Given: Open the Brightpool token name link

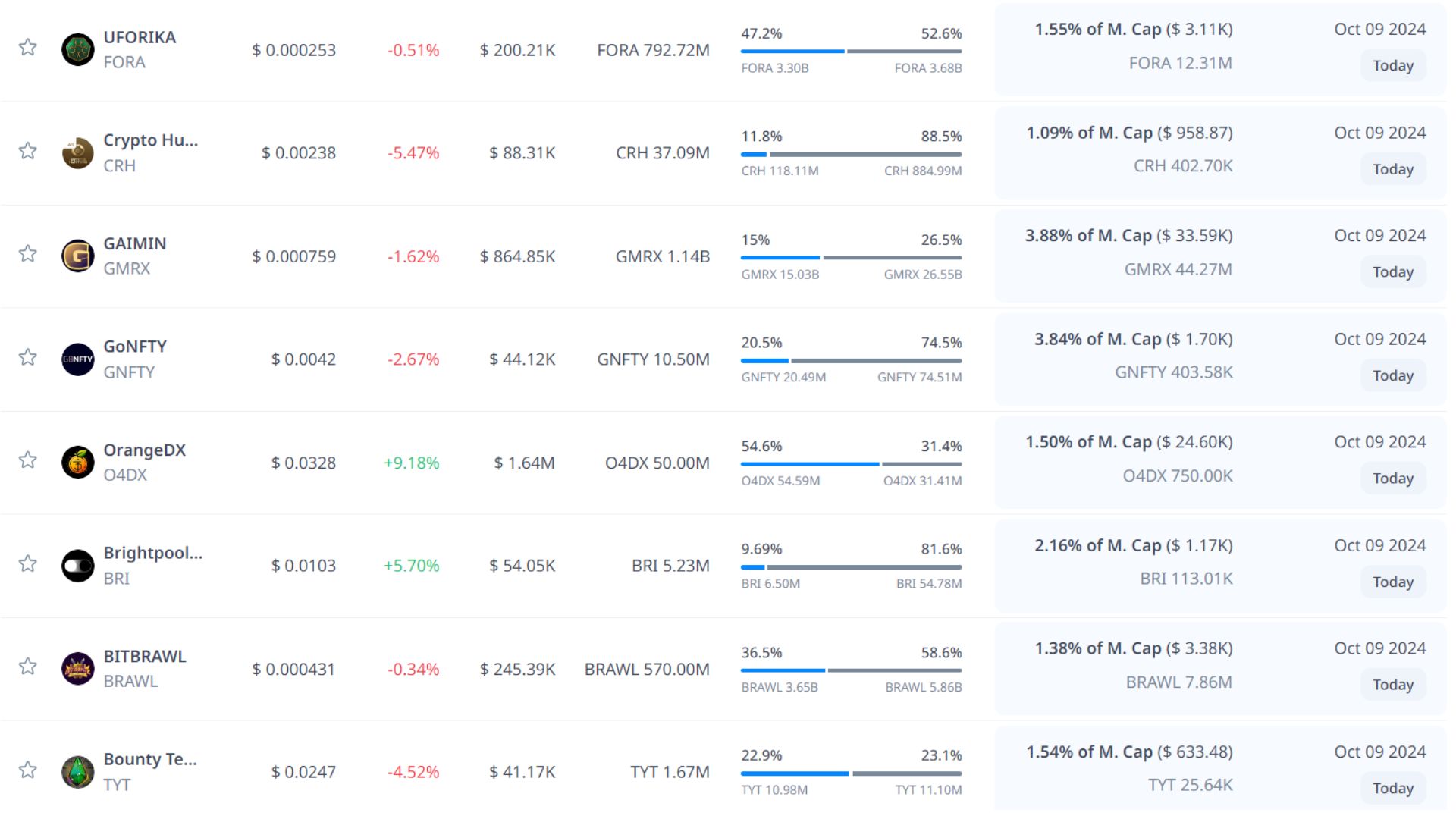Looking at the screenshot, I should coord(152,553).
